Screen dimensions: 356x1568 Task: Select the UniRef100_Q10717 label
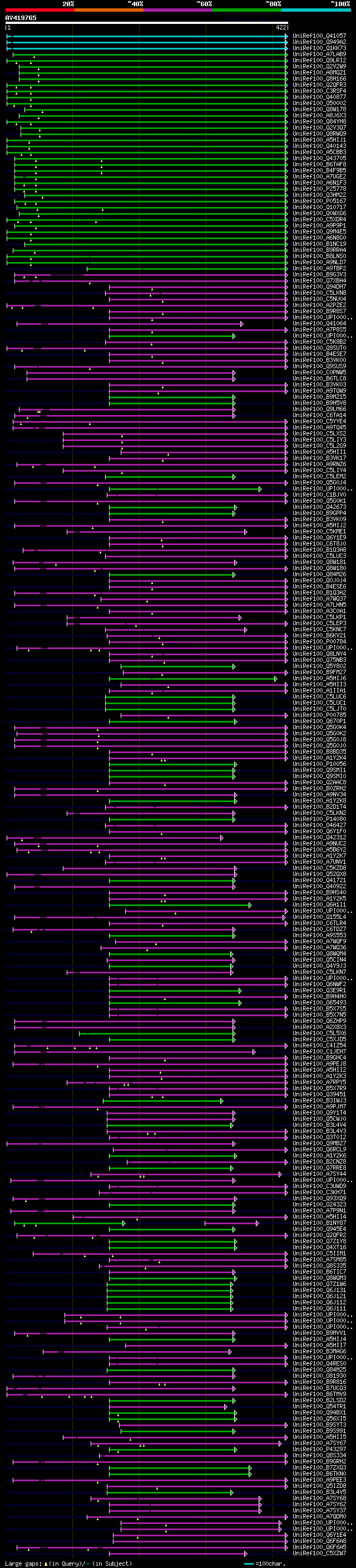pos(319,207)
